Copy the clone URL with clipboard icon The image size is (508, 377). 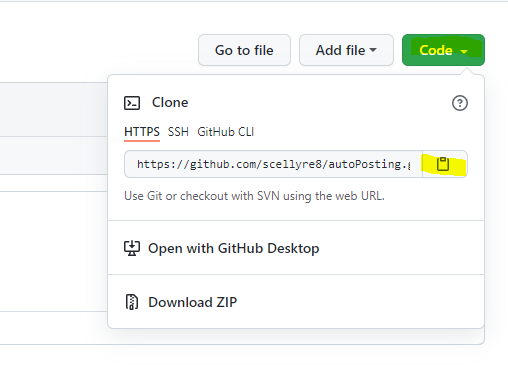(x=444, y=164)
